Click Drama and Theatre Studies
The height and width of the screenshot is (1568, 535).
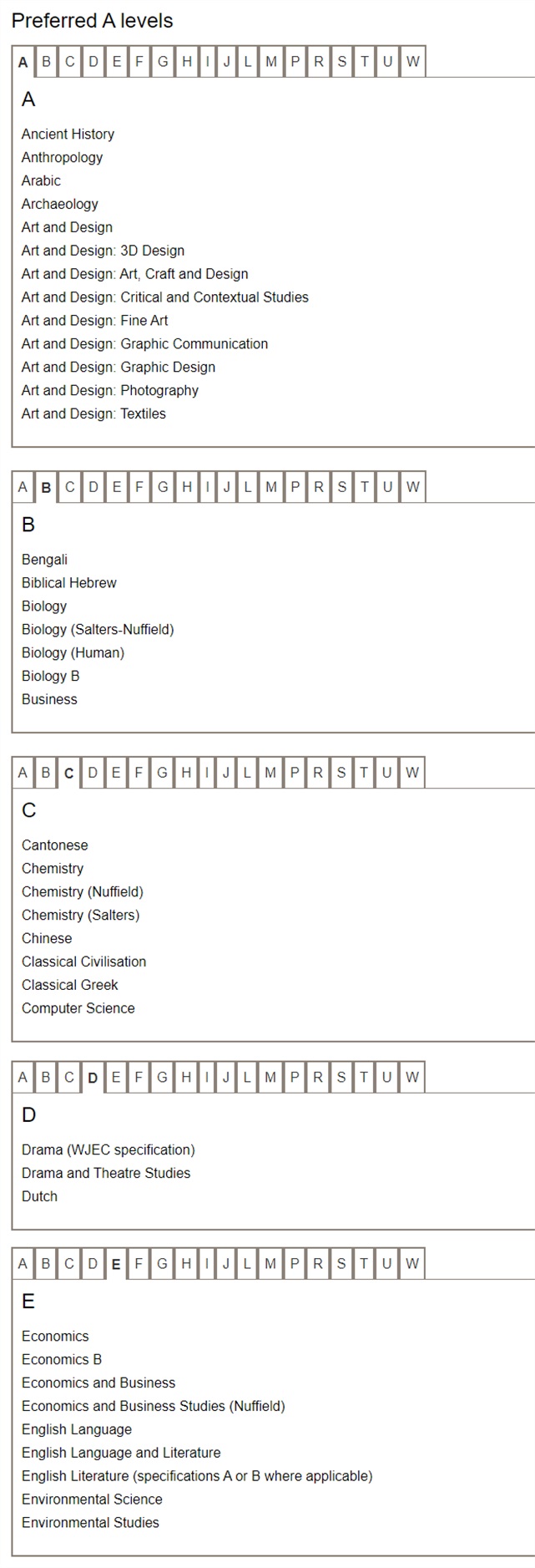click(106, 1174)
